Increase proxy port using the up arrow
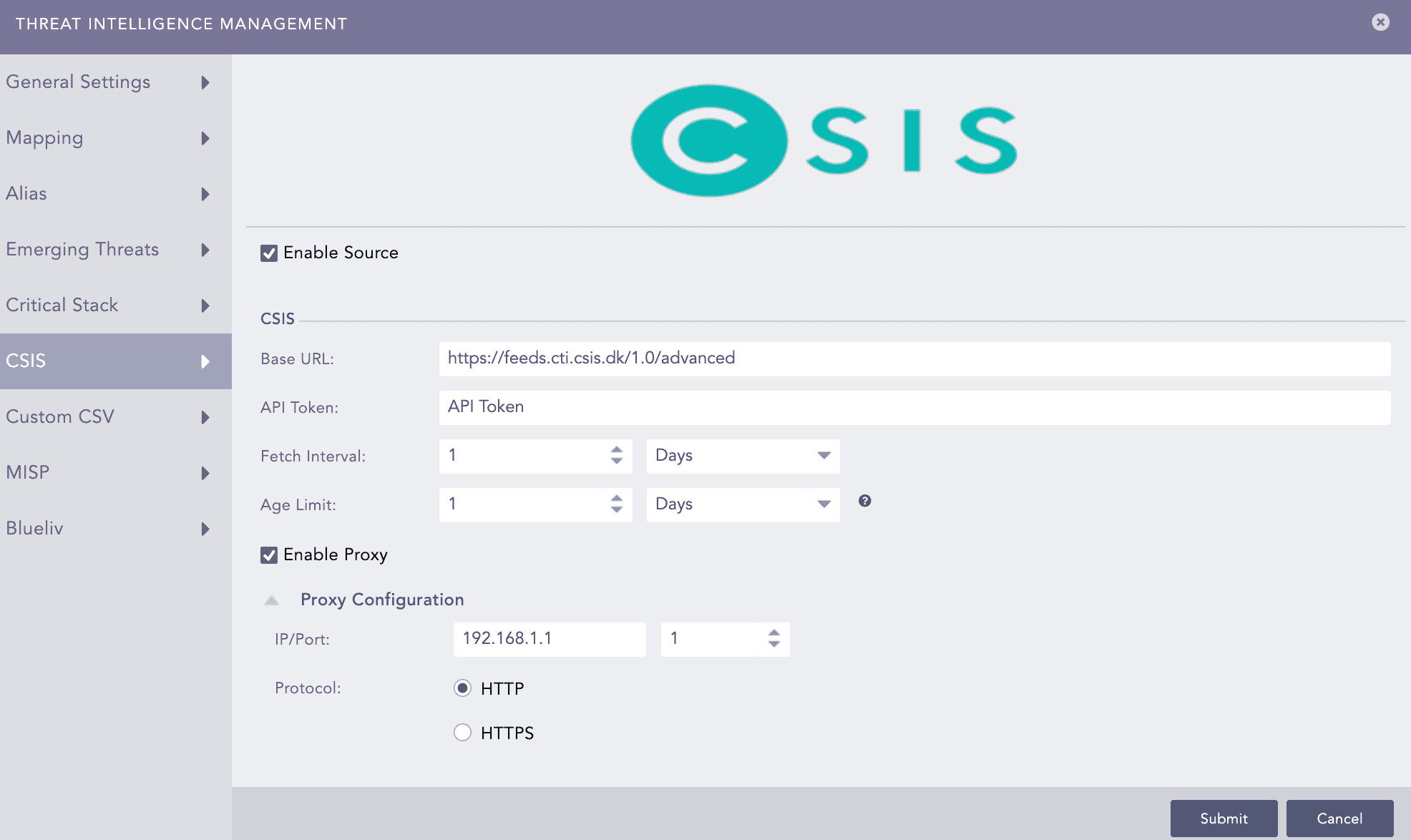Image resolution: width=1411 pixels, height=840 pixels. 773,633
